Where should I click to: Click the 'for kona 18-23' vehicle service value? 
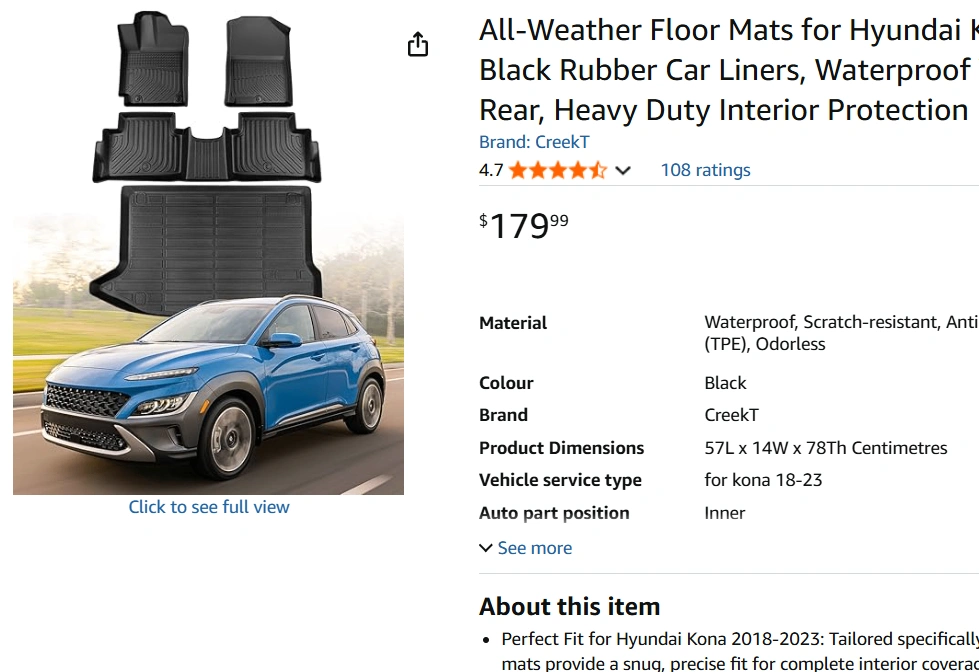point(763,480)
